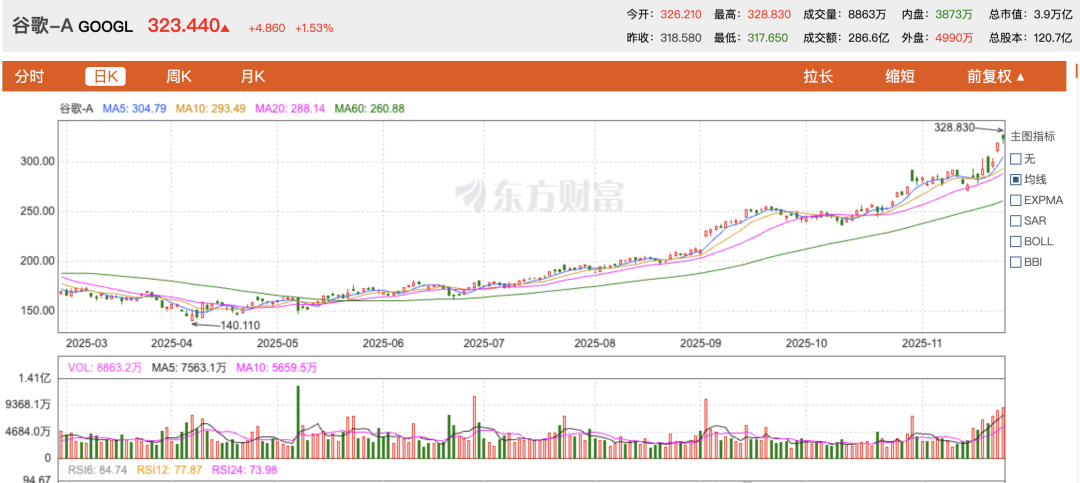Click the volume MA10: 5659.5万 label
This screenshot has width=1080, height=483.
pos(276,368)
